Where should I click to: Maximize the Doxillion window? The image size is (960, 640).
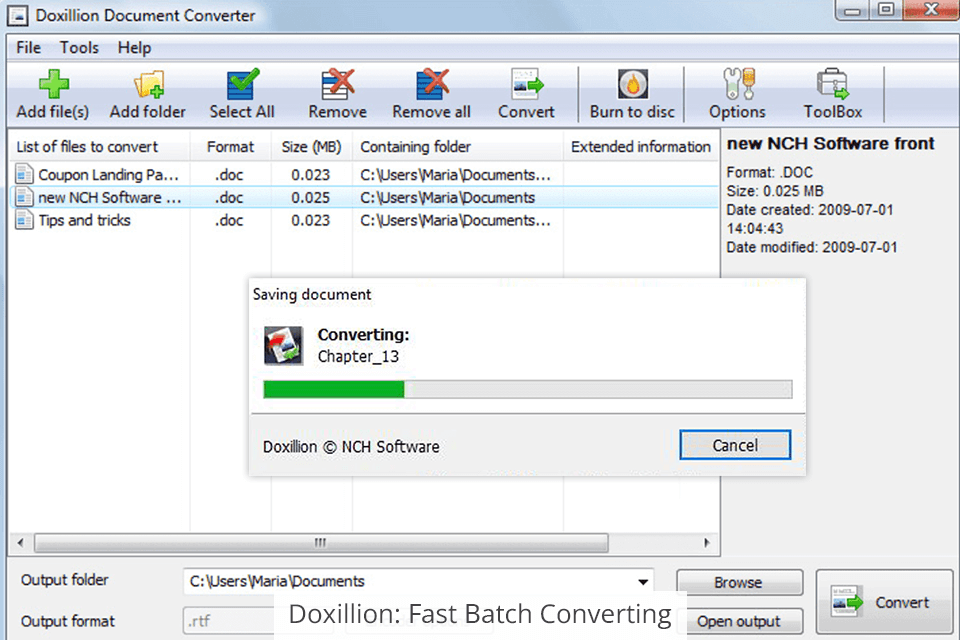point(885,10)
